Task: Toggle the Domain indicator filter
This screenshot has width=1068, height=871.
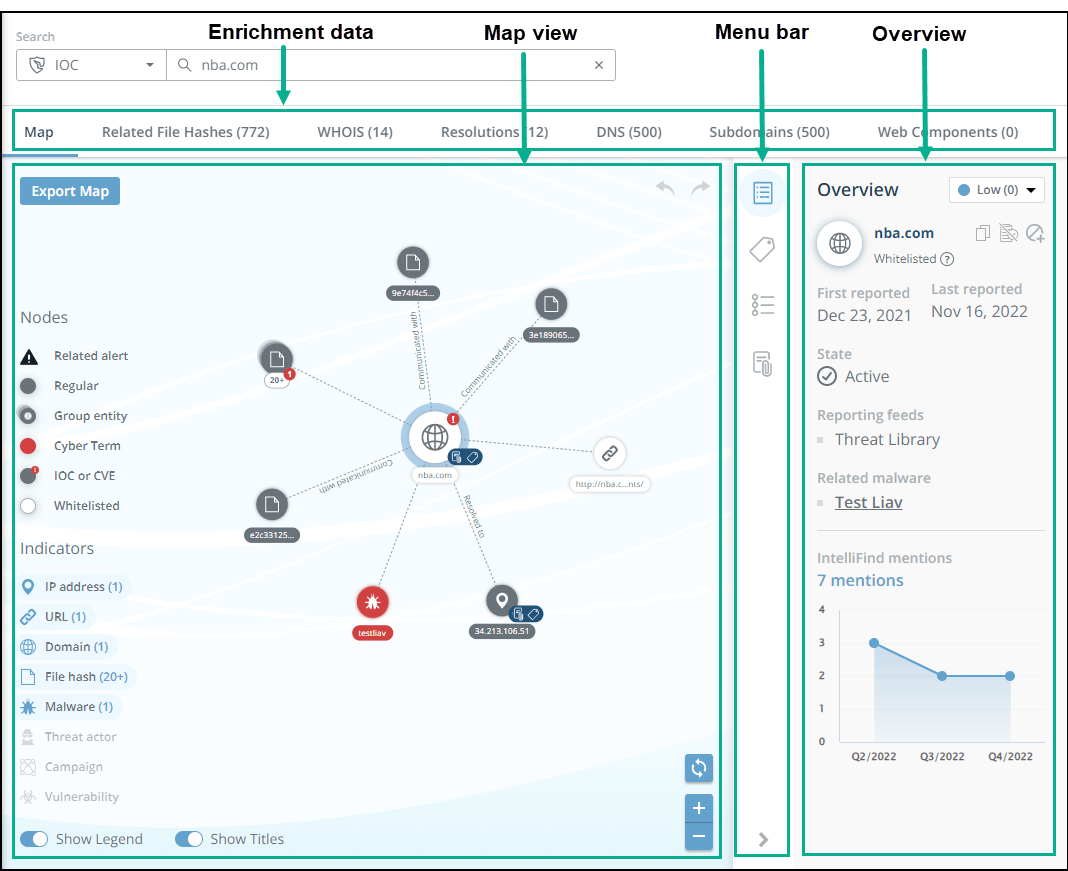Action: (65, 646)
